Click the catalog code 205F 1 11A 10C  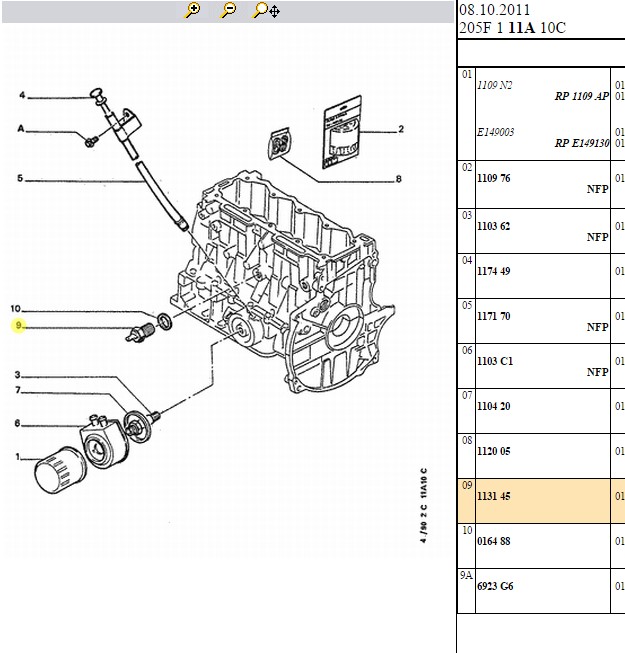pos(512,28)
